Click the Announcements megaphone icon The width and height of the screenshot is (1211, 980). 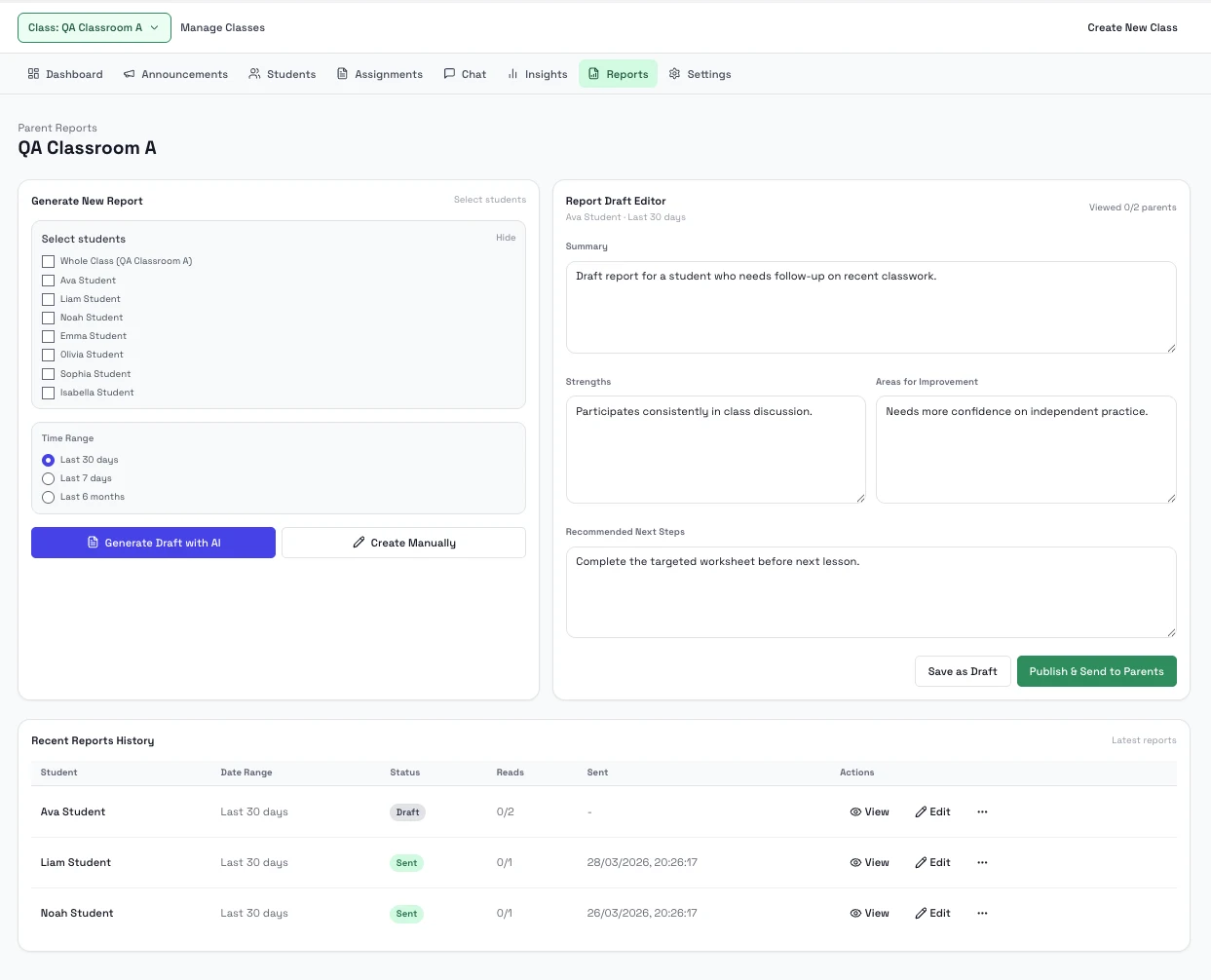[x=129, y=74]
